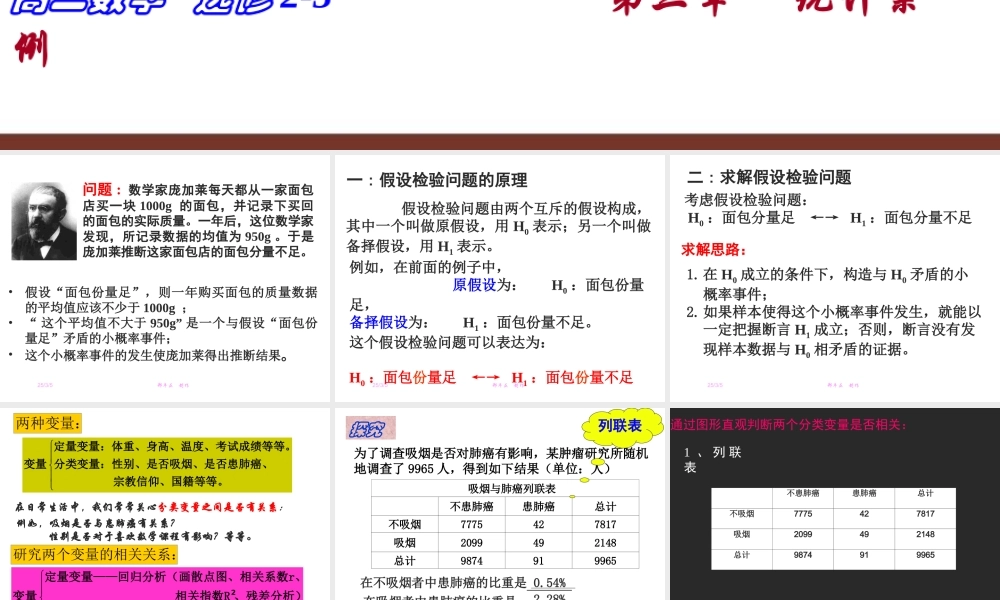
Task: Click the 探究 label graphic
Action: pyautogui.click(x=371, y=428)
